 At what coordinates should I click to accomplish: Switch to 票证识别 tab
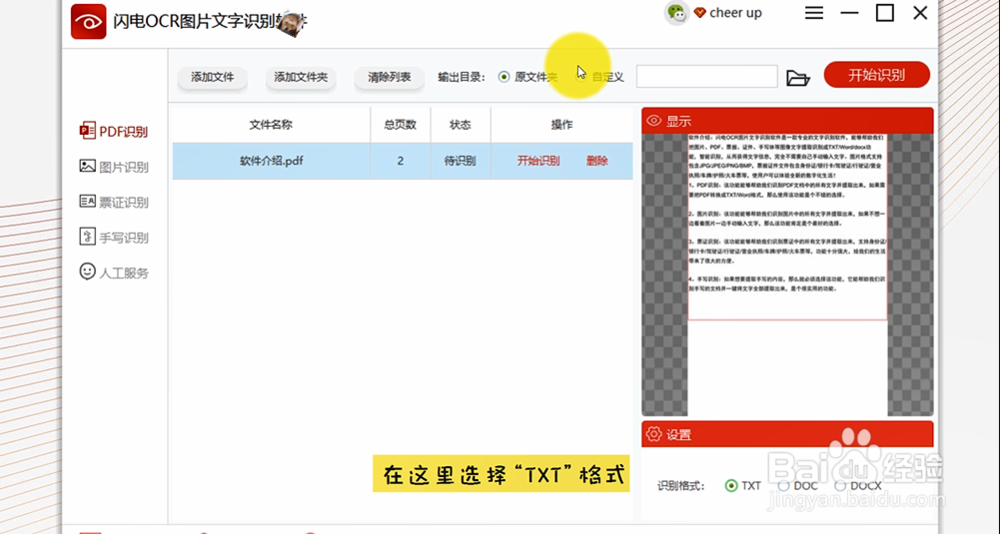click(114, 202)
